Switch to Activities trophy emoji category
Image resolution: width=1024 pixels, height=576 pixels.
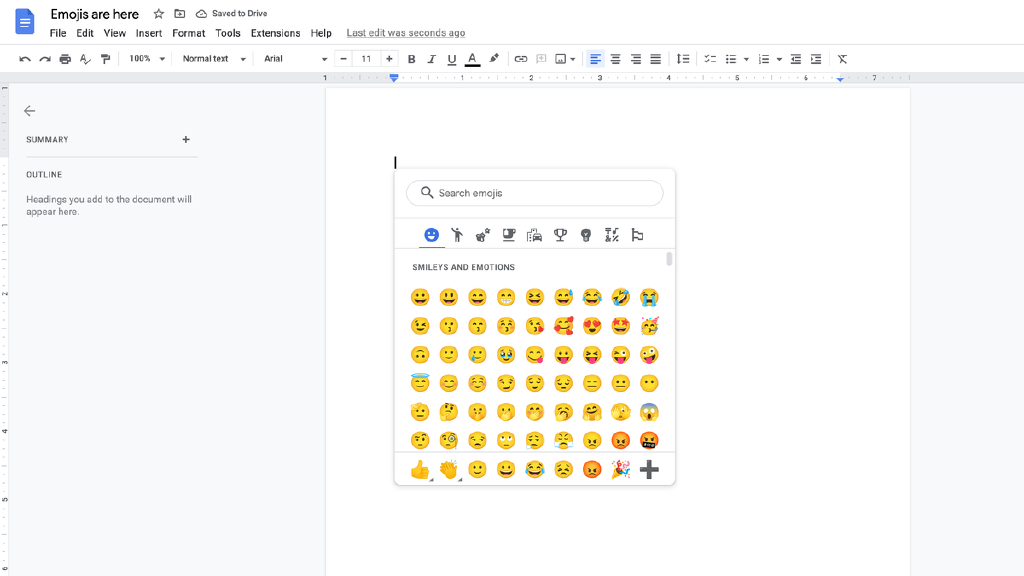coord(560,235)
